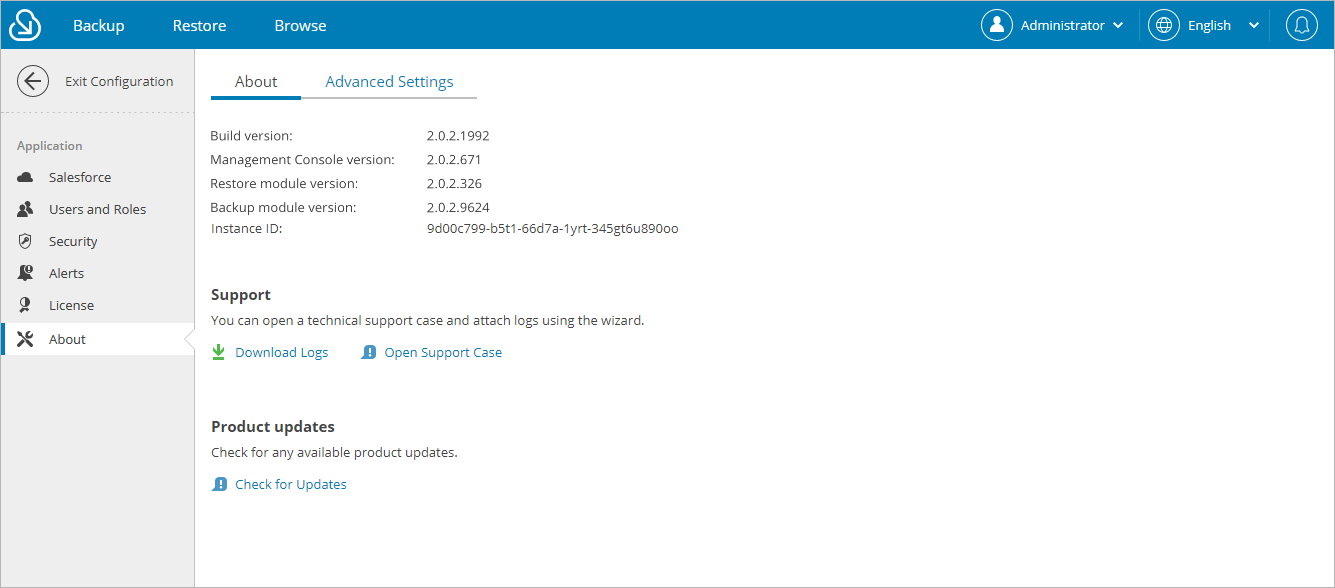
Task: Click the Veeam product logo icon
Action: tap(25, 25)
